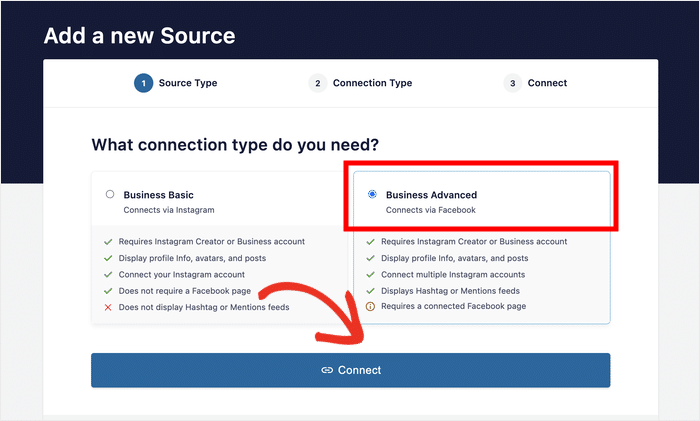Go to step 2 Connection Type
Viewport: 700px width, 421px height.
click(360, 83)
